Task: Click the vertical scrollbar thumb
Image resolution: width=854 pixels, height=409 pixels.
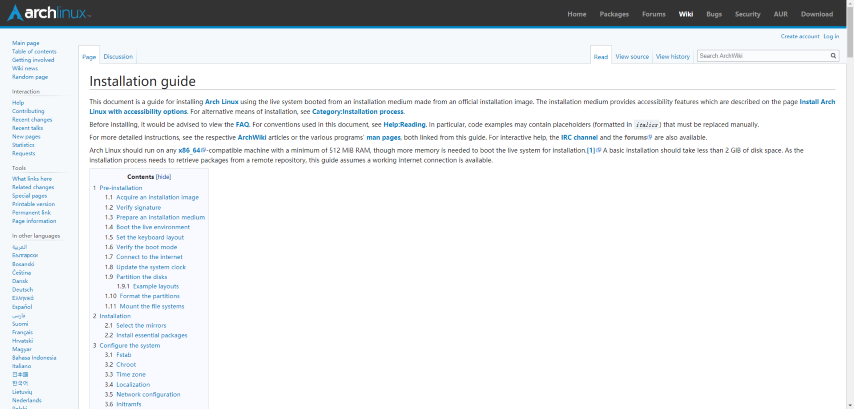Action: (850, 33)
